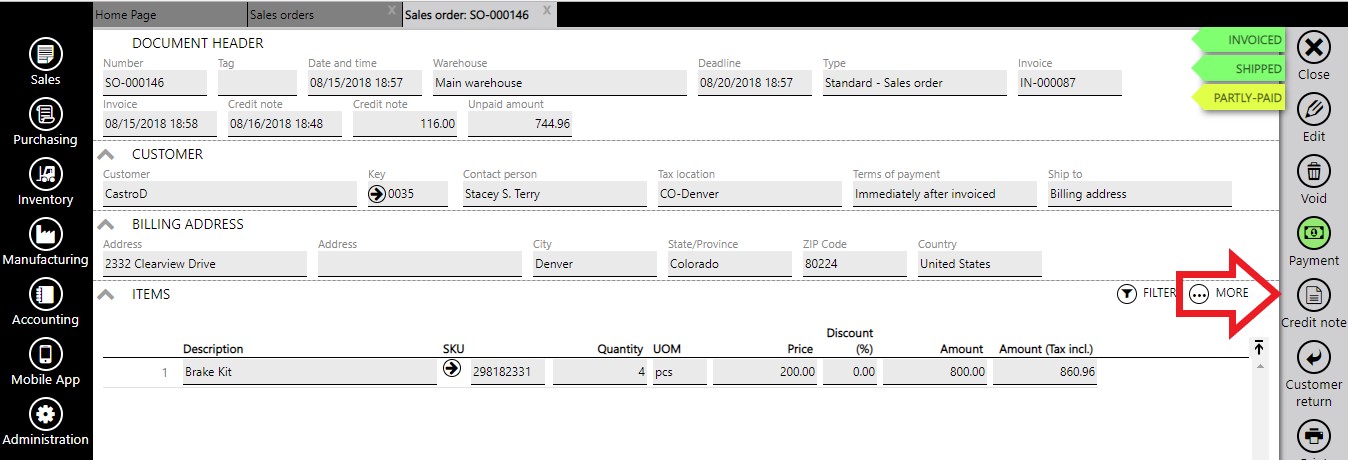Image resolution: width=1348 pixels, height=460 pixels.
Task: Switch to the Home Page tab
Action: (x=169, y=15)
